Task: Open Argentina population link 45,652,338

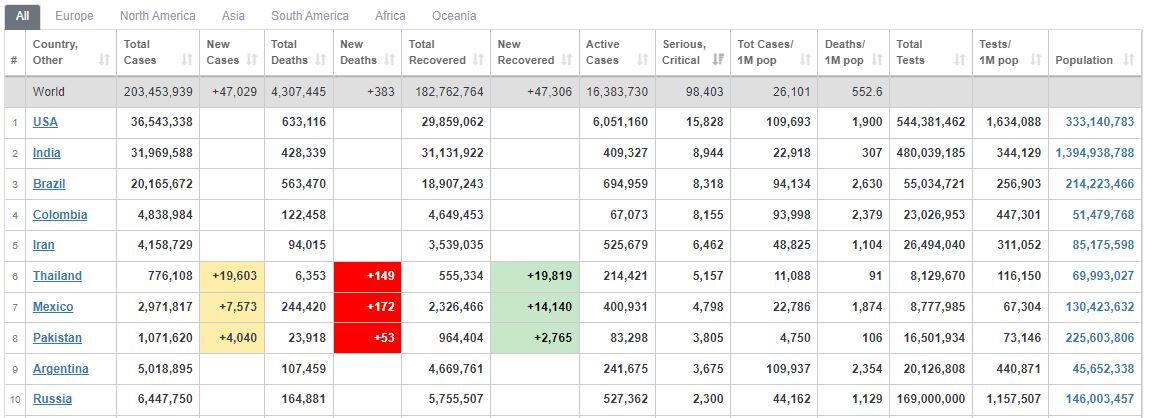Action: click(1104, 369)
